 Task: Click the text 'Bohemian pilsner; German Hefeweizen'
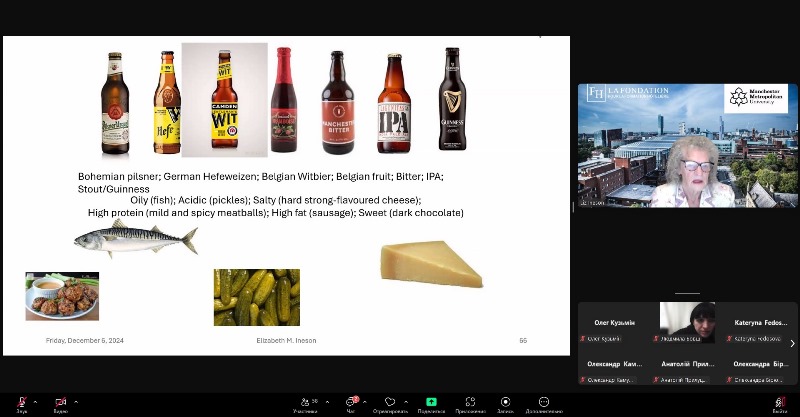coord(167,177)
